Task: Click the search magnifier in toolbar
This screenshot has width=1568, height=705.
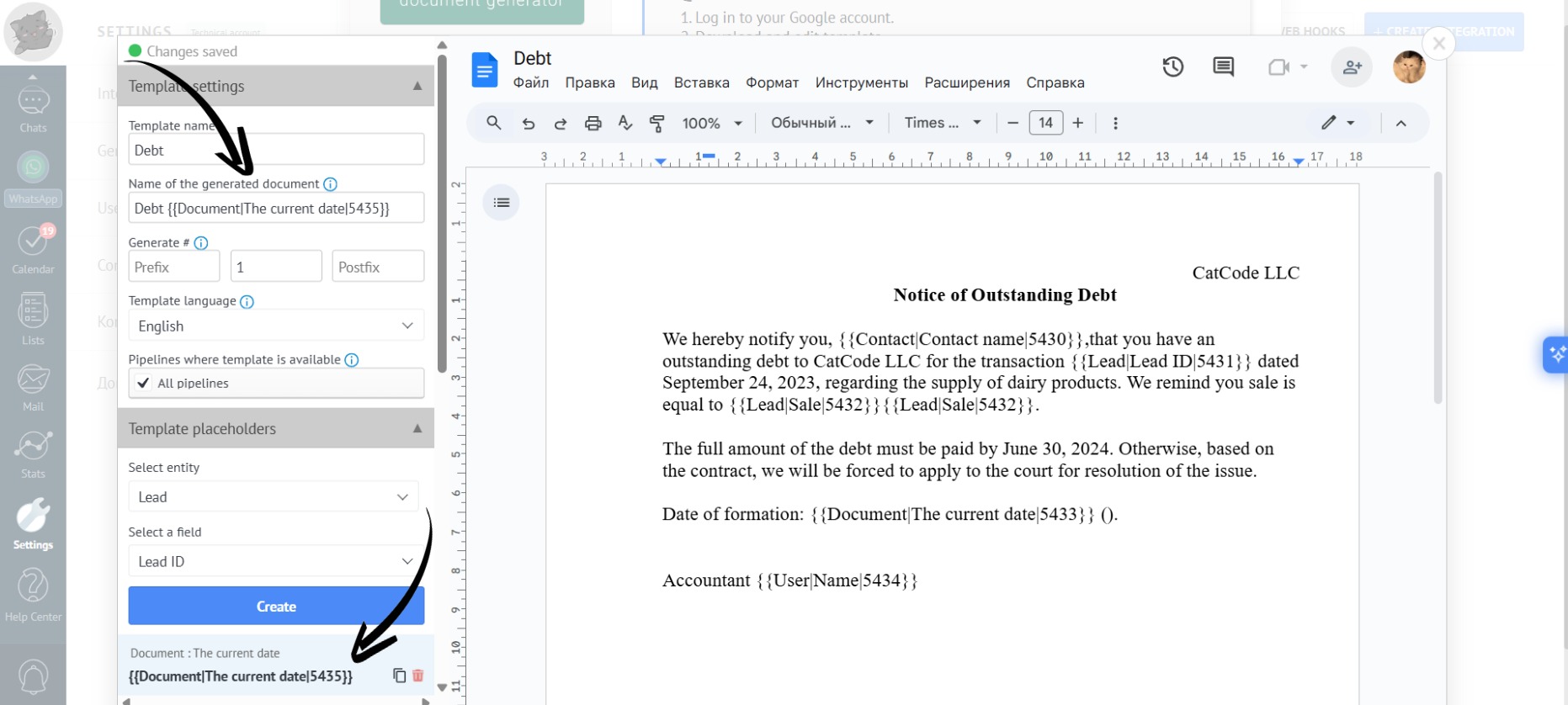Action: click(494, 124)
